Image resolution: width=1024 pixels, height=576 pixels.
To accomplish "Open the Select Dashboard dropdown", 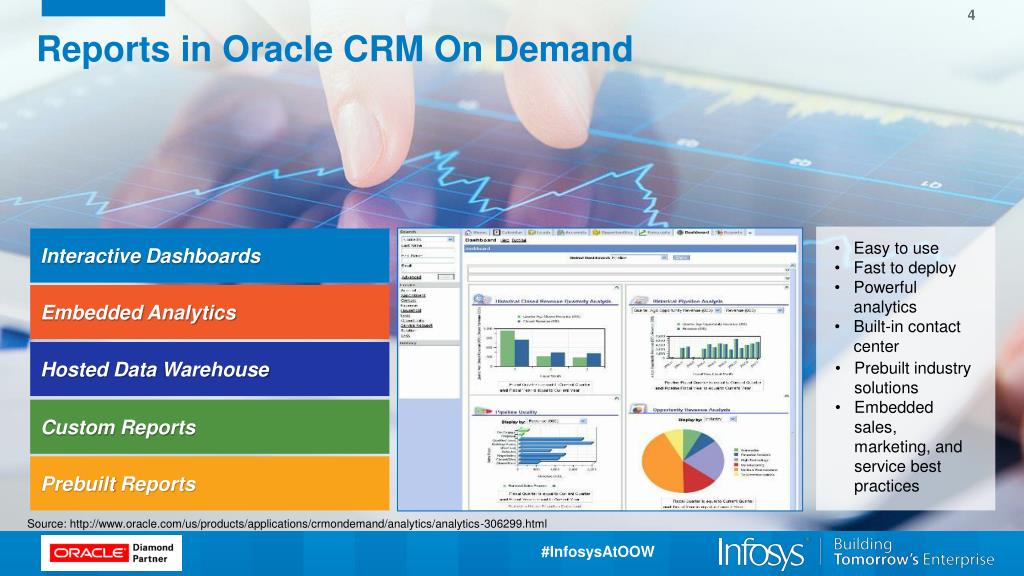I will [x=639, y=257].
